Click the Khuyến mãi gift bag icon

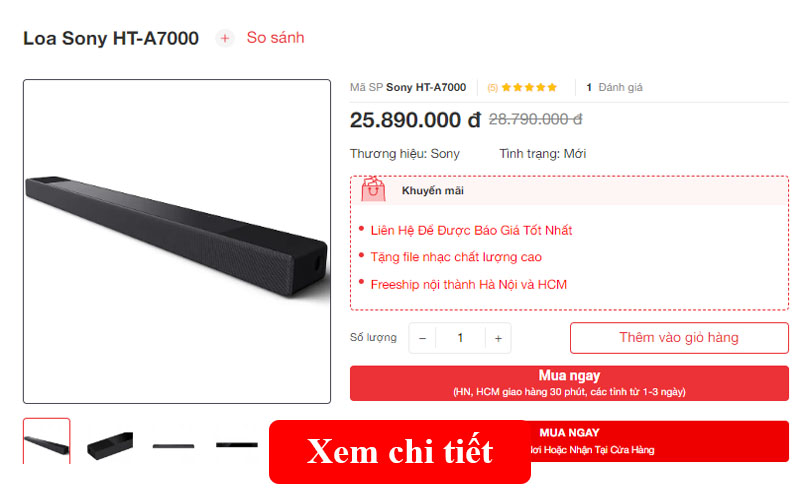coord(373,189)
